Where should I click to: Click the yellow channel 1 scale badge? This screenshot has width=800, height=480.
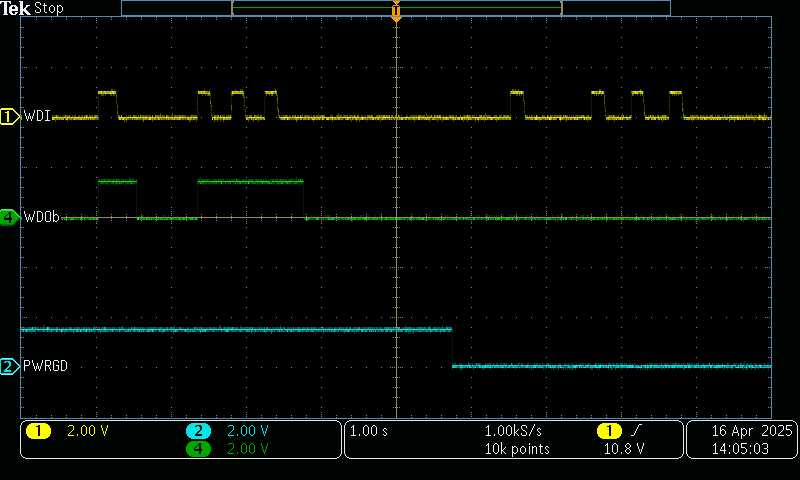coord(38,431)
